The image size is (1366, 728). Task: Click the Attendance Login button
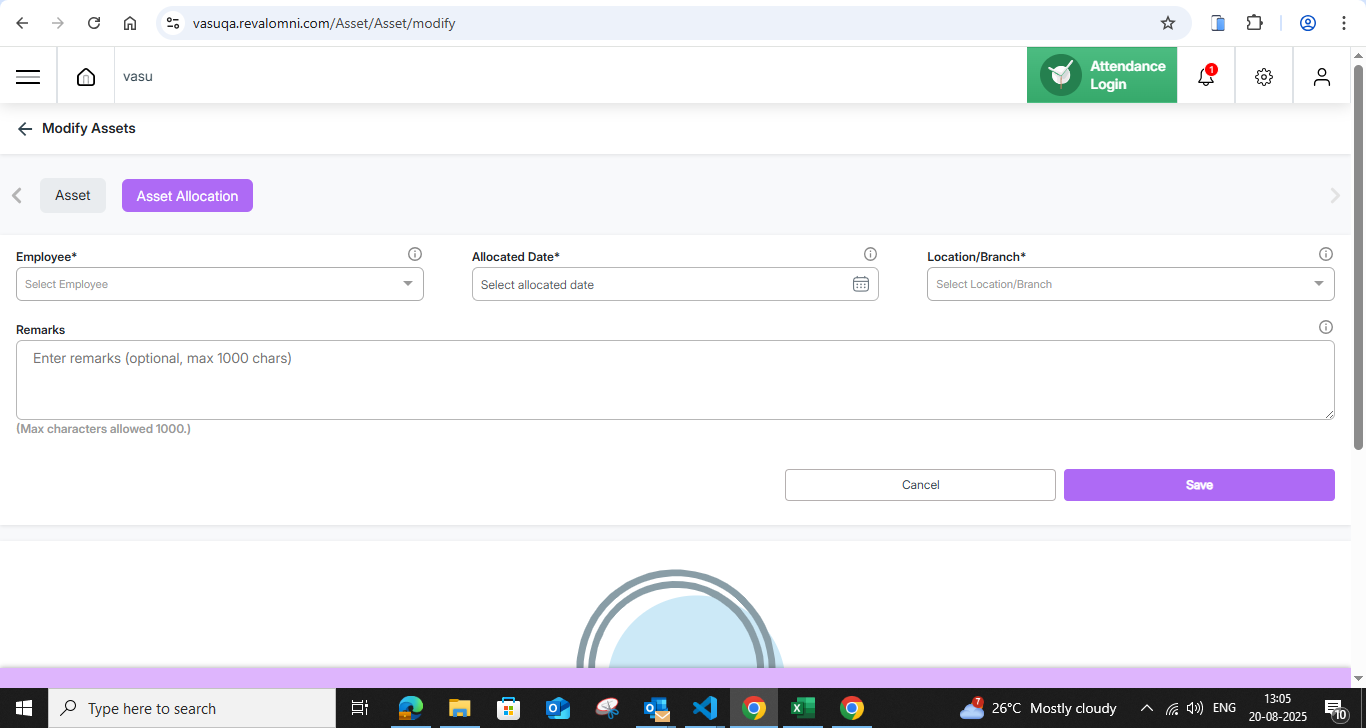click(1102, 75)
